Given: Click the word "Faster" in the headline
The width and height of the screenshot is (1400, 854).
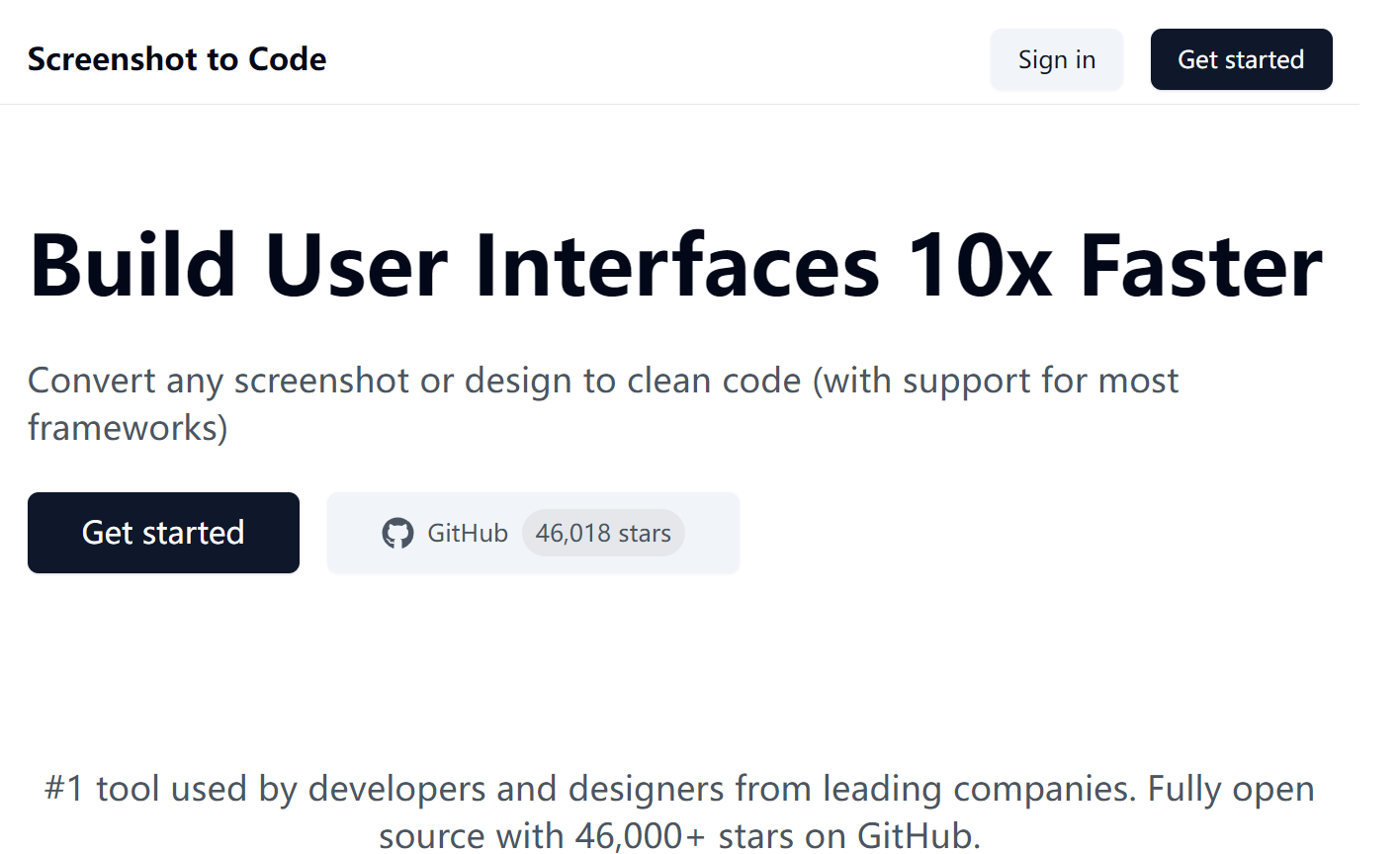Looking at the screenshot, I should coord(1201,266).
